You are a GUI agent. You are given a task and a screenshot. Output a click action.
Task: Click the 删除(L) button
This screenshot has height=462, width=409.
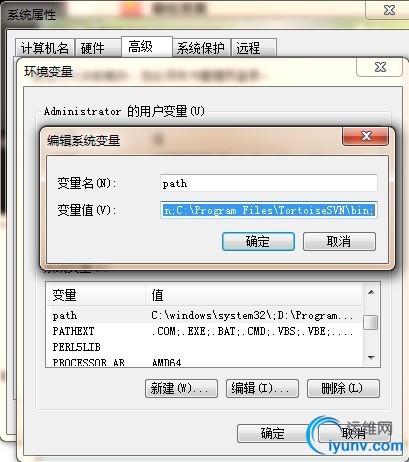[343, 388]
